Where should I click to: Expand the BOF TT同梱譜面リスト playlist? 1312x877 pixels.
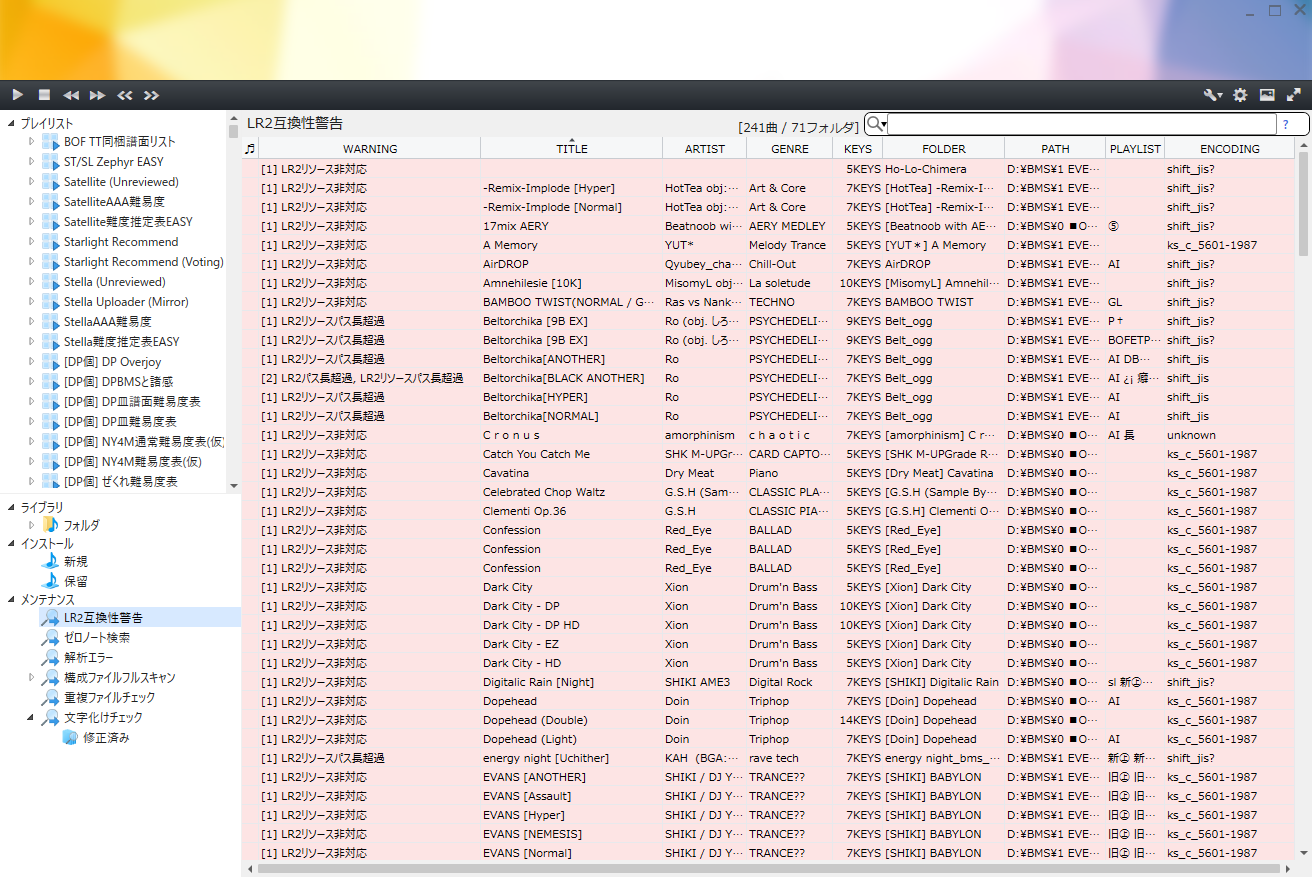32,141
